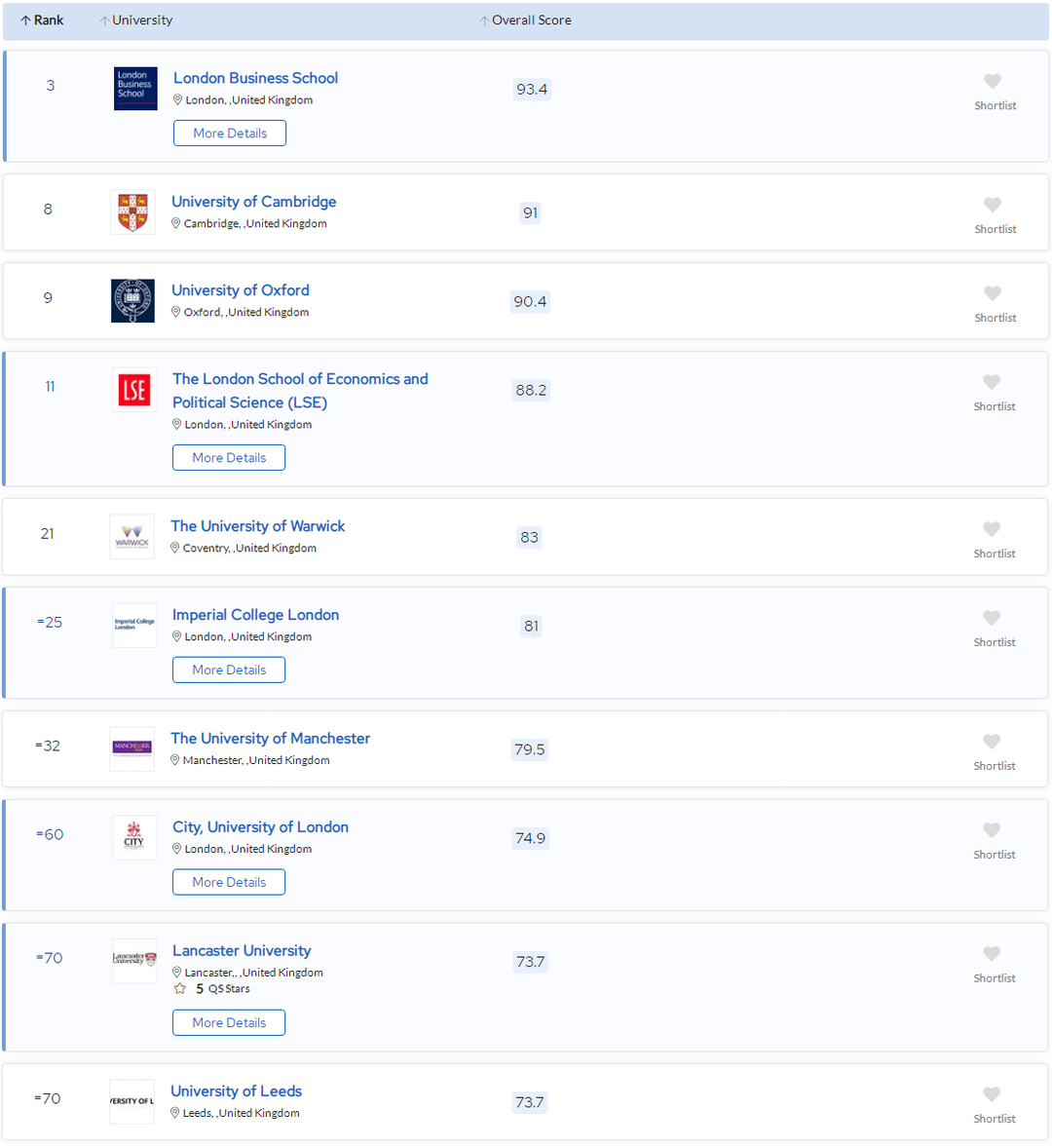Toggle the heart icon for University of Cambridge
1052x1148 pixels.
[992, 206]
